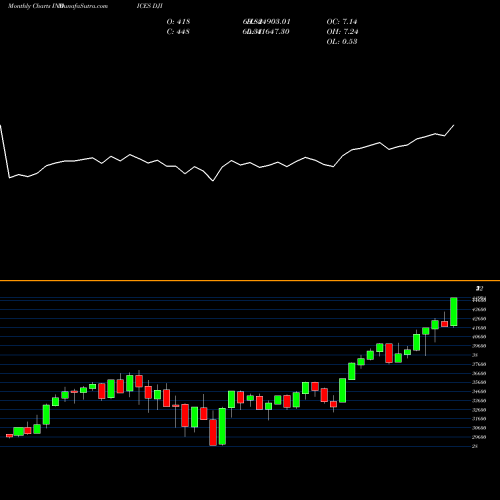Click the 'C: 448' close value
Screen dimensions: 500x500
[178, 32]
